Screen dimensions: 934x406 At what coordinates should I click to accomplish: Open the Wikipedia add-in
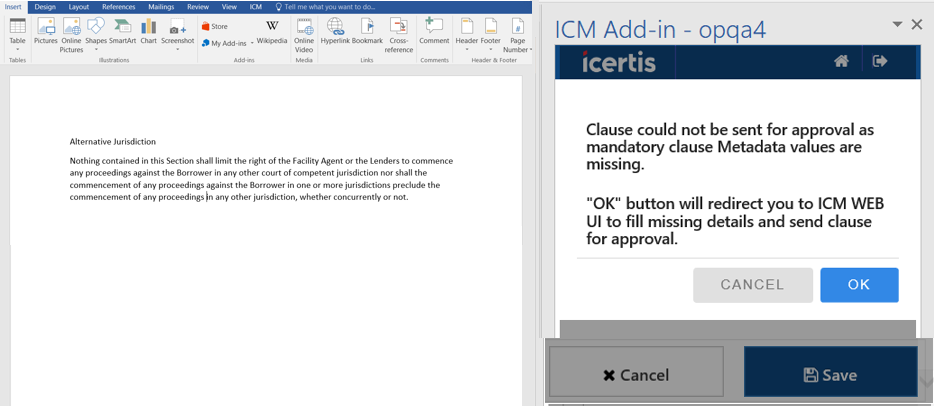point(272,32)
